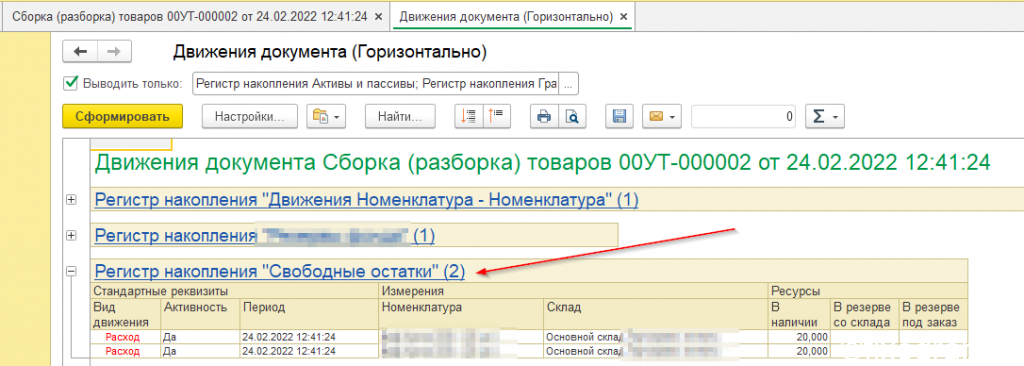Open the Настройки... dialog

click(x=249, y=117)
